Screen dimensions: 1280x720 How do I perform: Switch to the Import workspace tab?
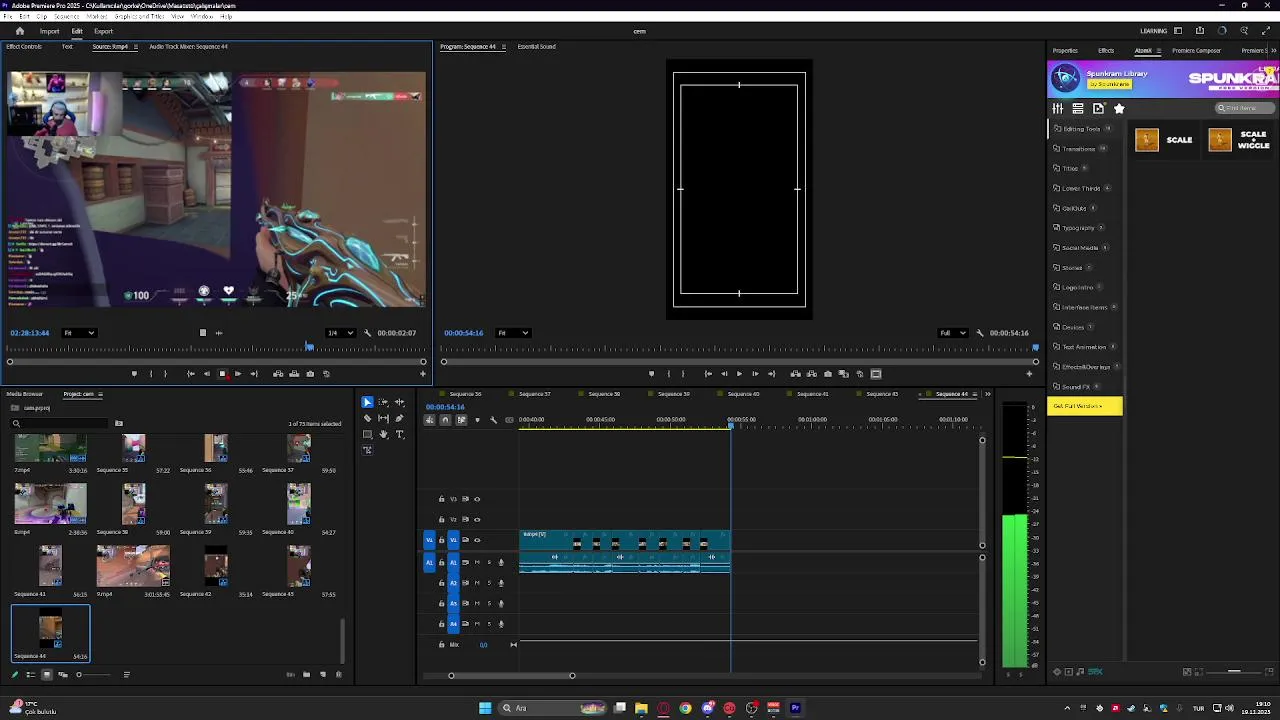coord(49,31)
